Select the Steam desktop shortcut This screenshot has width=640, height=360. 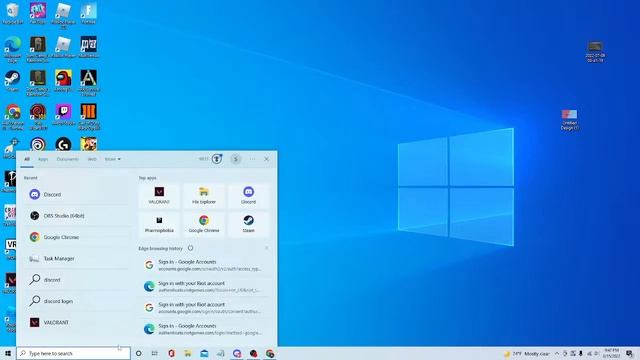[x=13, y=81]
